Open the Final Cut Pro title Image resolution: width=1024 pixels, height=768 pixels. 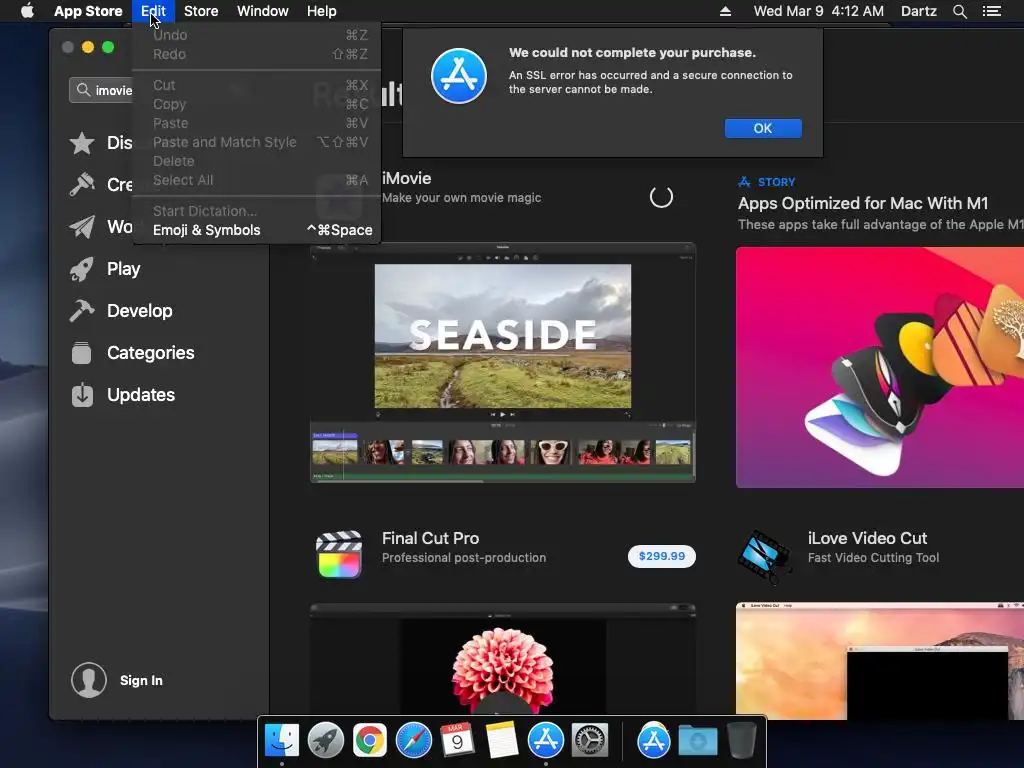430,538
